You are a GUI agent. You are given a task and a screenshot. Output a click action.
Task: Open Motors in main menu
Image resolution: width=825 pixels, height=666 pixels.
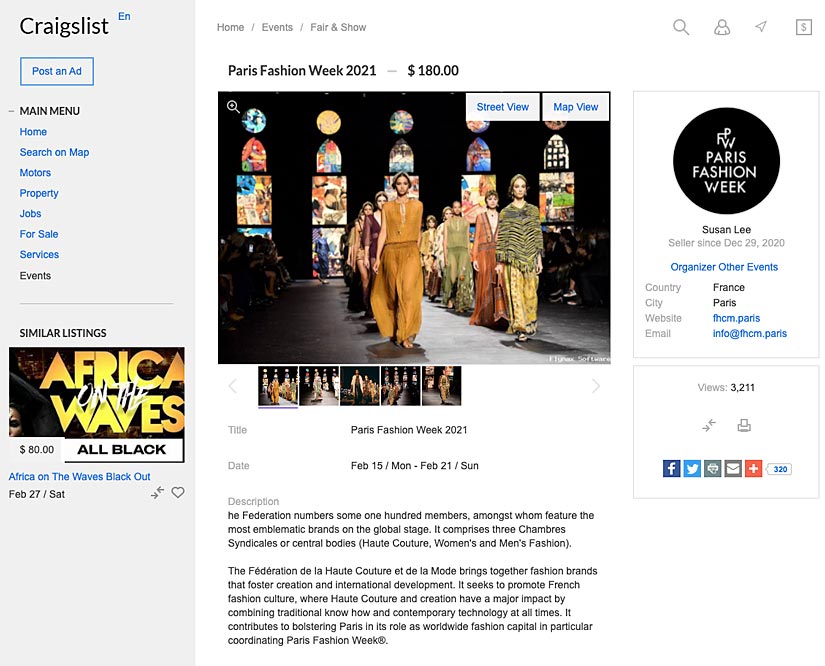coord(35,173)
